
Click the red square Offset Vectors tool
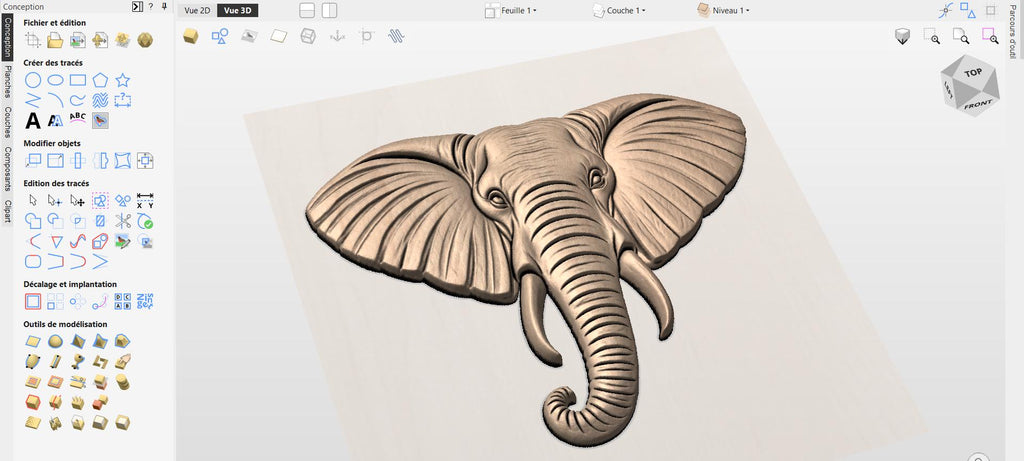(x=33, y=301)
